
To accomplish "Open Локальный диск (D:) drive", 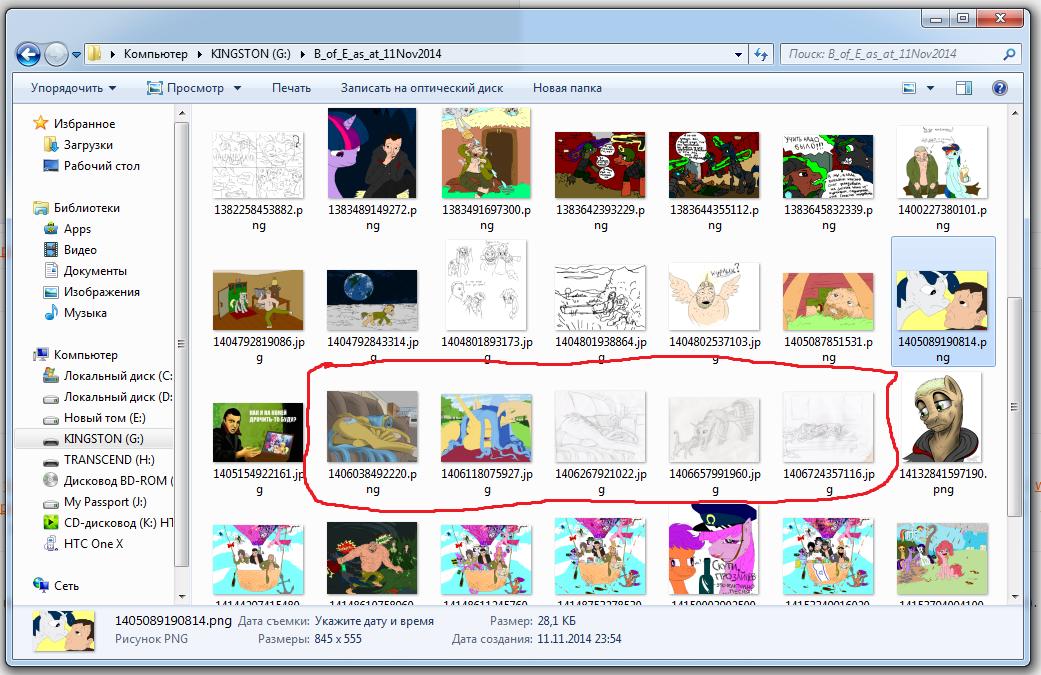I will coord(118,397).
